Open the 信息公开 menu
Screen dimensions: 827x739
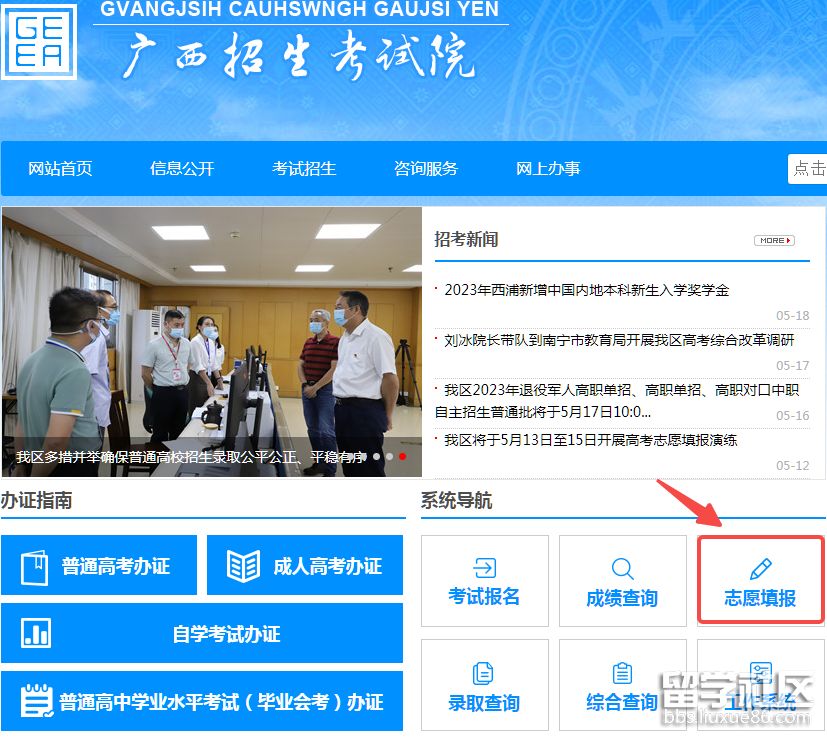coord(182,168)
